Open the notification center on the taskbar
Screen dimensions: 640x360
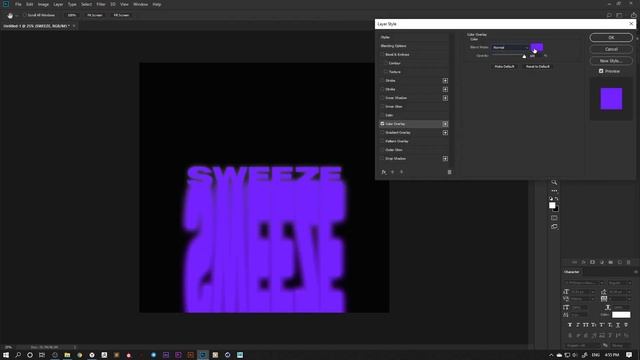click(x=629, y=355)
